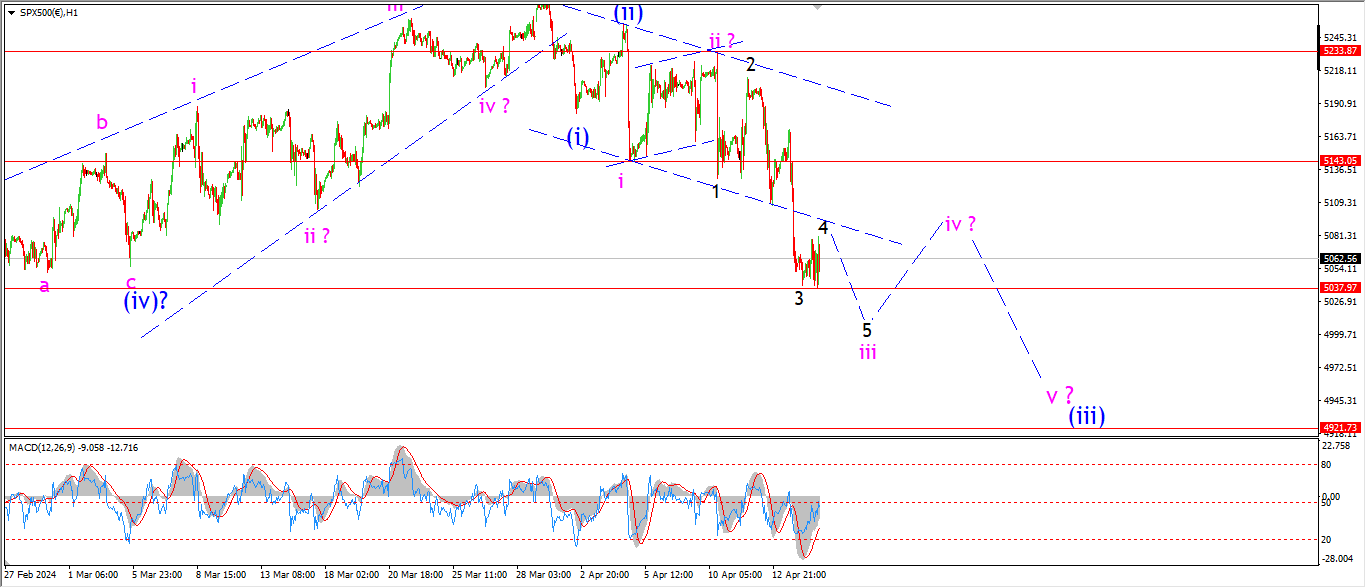Image resolution: width=1366 pixels, height=588 pixels.
Task: Click the blue (iii) wave label
Action: click(1086, 416)
